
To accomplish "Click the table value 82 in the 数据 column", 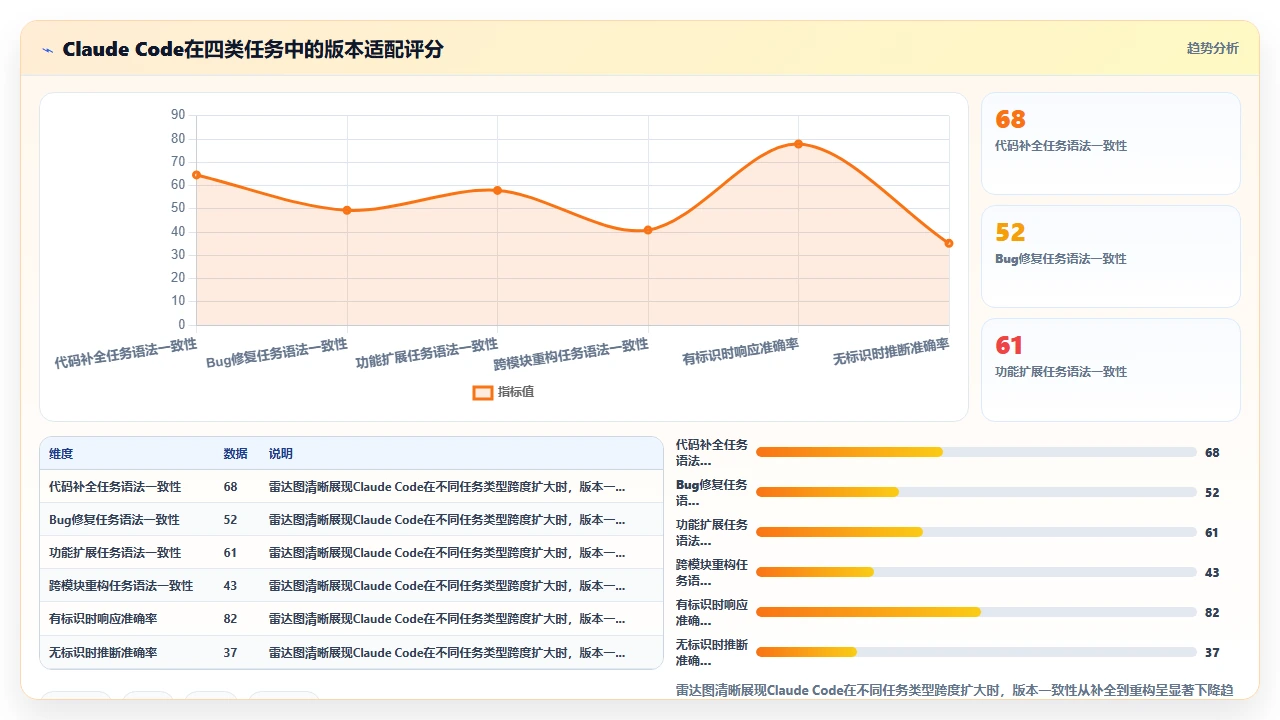I will click(x=230, y=619).
